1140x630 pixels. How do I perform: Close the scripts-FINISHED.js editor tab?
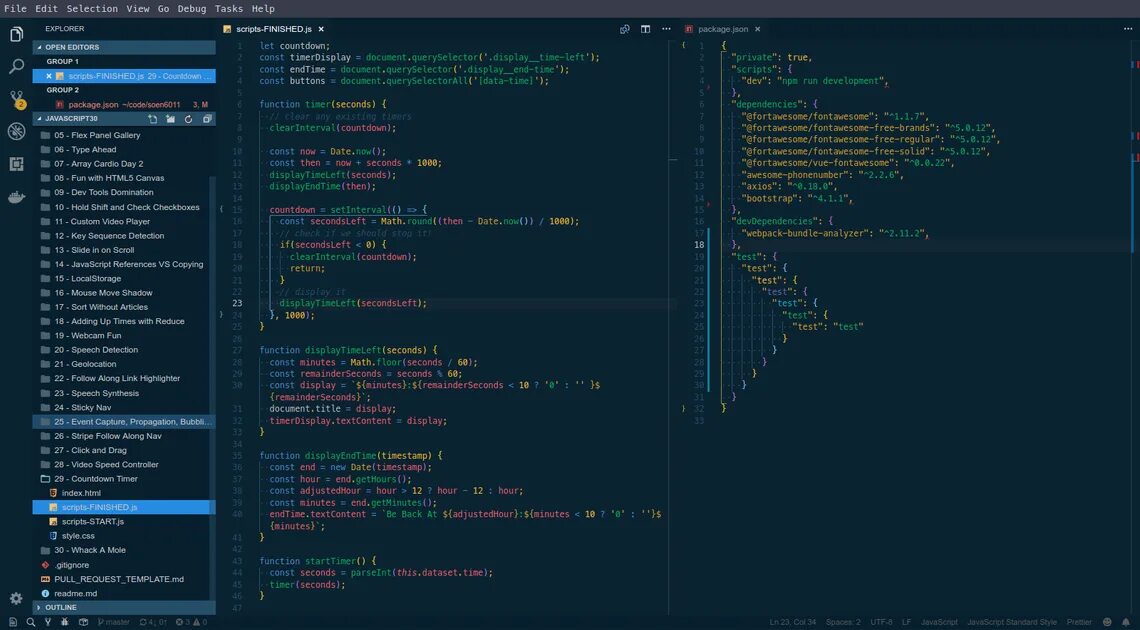(321, 29)
